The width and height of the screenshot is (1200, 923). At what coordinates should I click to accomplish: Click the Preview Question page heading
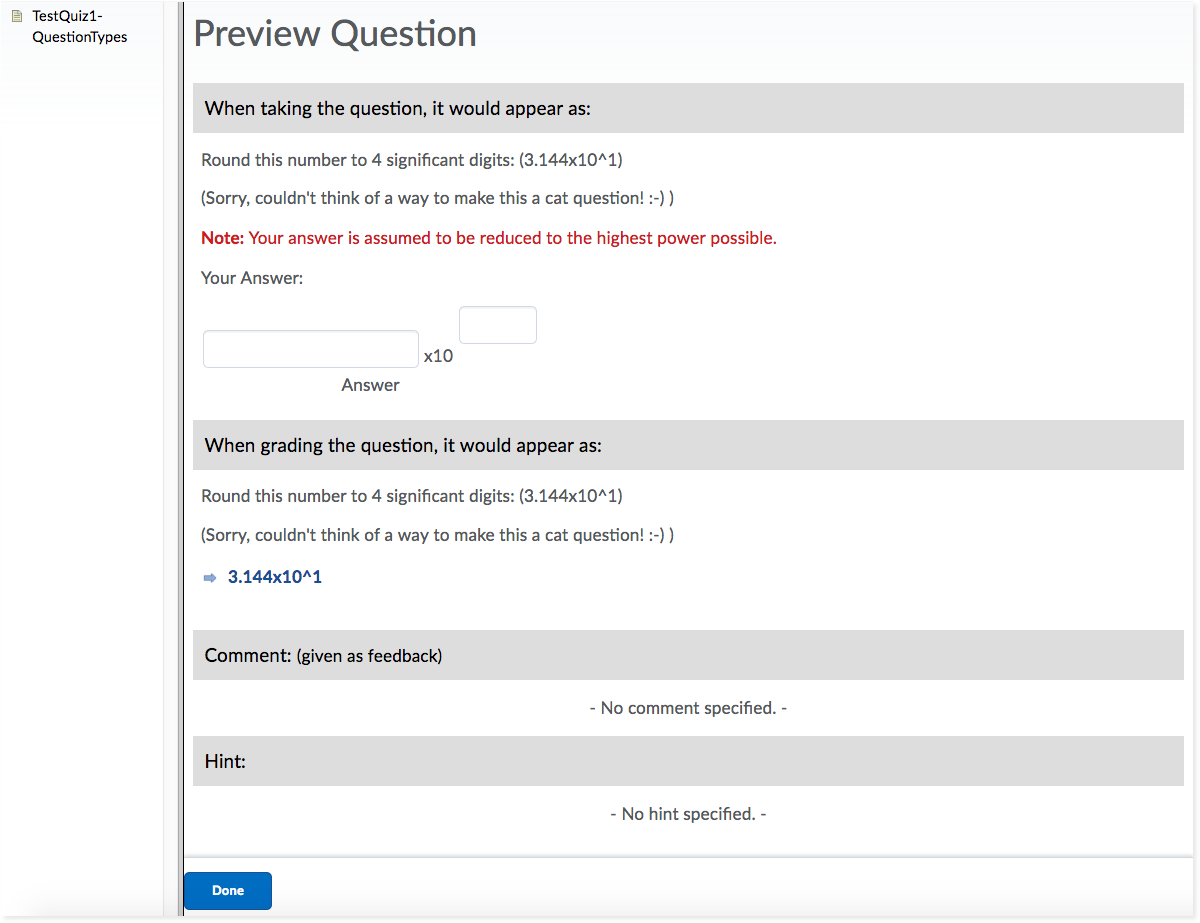click(x=335, y=34)
